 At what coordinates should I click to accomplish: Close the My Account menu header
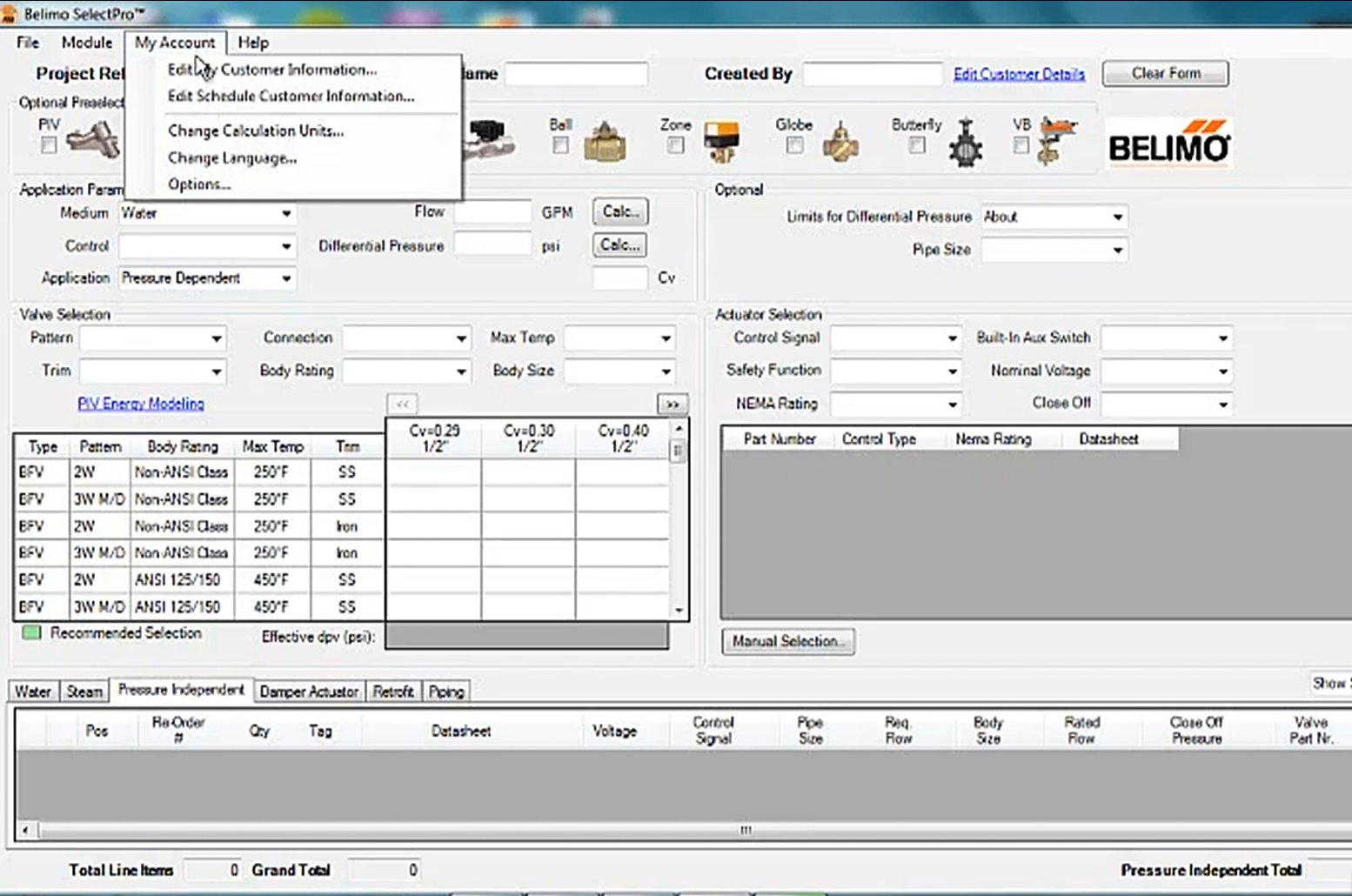[175, 43]
